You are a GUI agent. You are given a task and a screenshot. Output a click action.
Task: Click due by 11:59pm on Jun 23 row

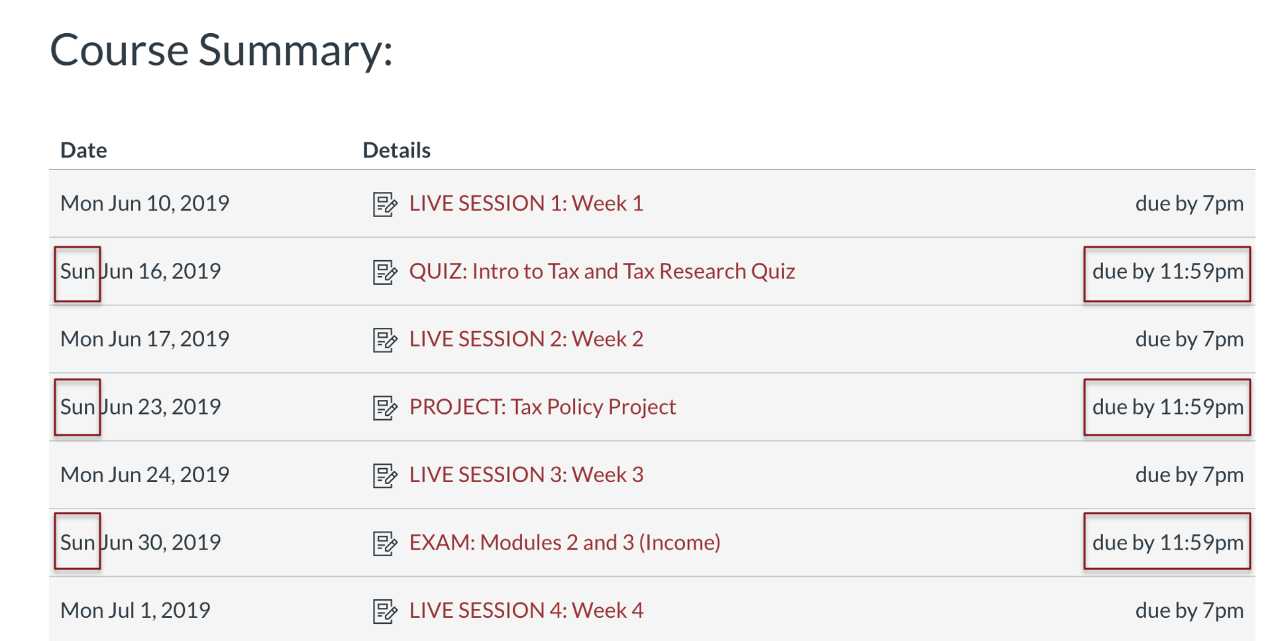[x=1168, y=407]
